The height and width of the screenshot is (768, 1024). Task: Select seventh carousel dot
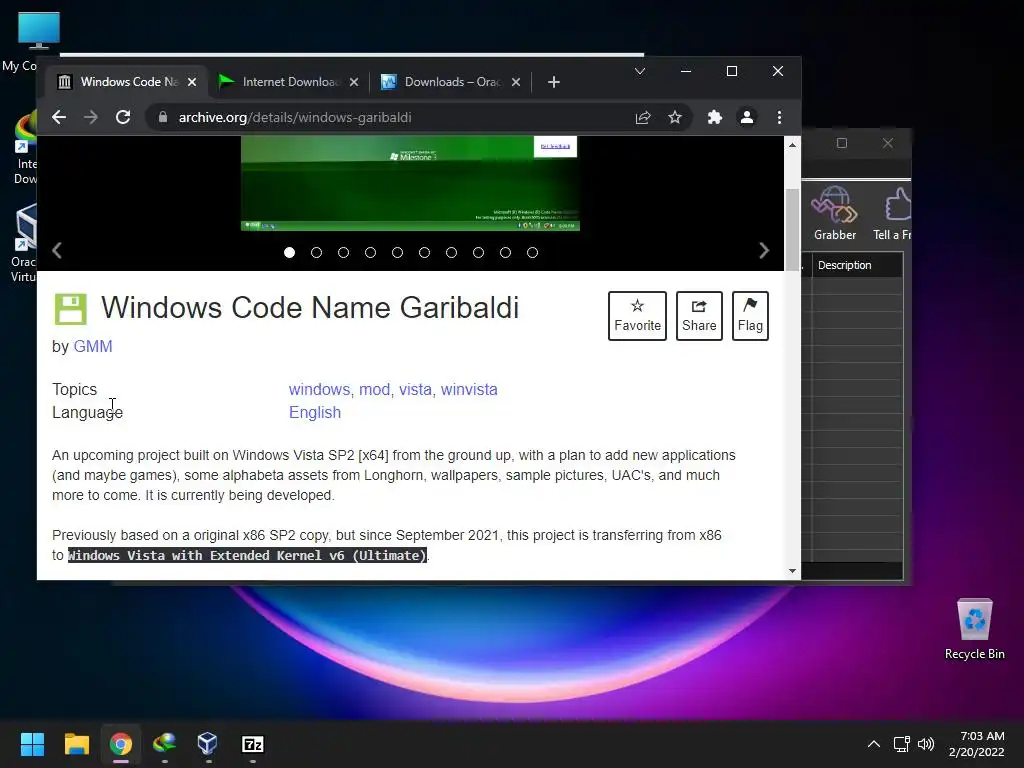tap(451, 253)
